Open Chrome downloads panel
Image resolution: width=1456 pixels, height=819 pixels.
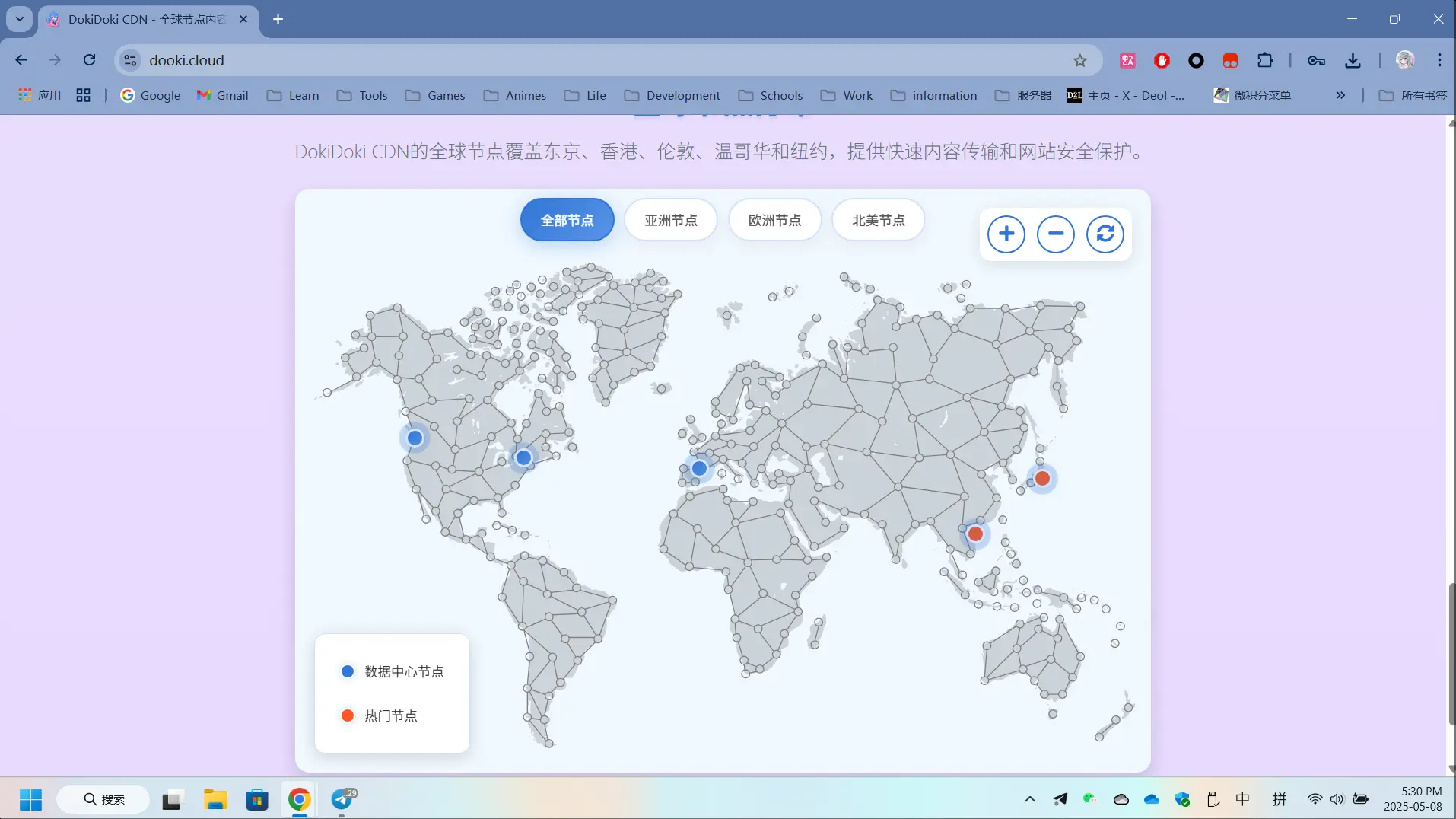[1353, 60]
